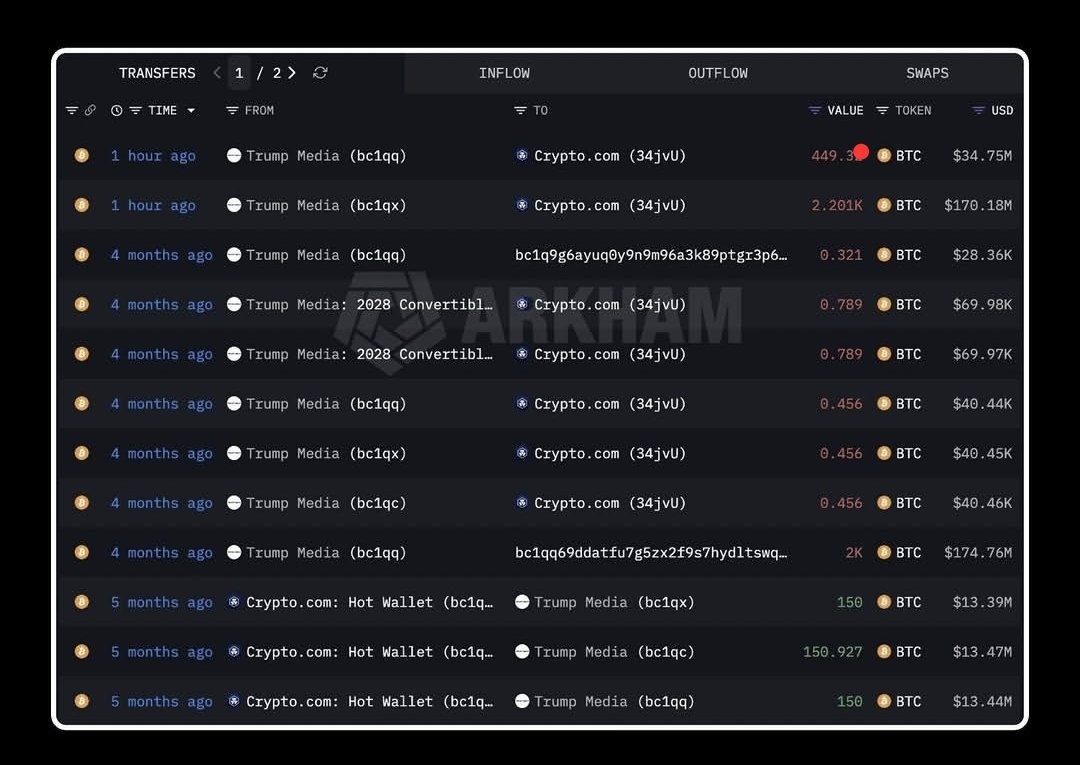Screen dimensions: 1080x765
Task: Open the TO column filter
Action: [x=520, y=110]
